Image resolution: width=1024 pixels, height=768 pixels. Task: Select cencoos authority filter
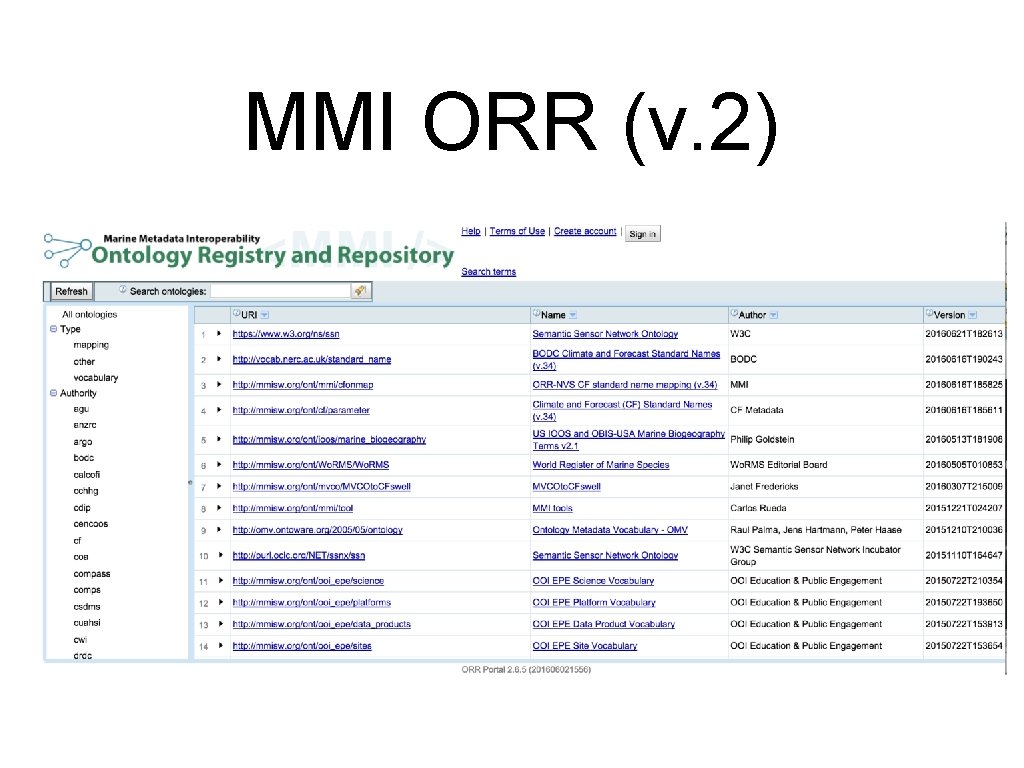[90, 524]
